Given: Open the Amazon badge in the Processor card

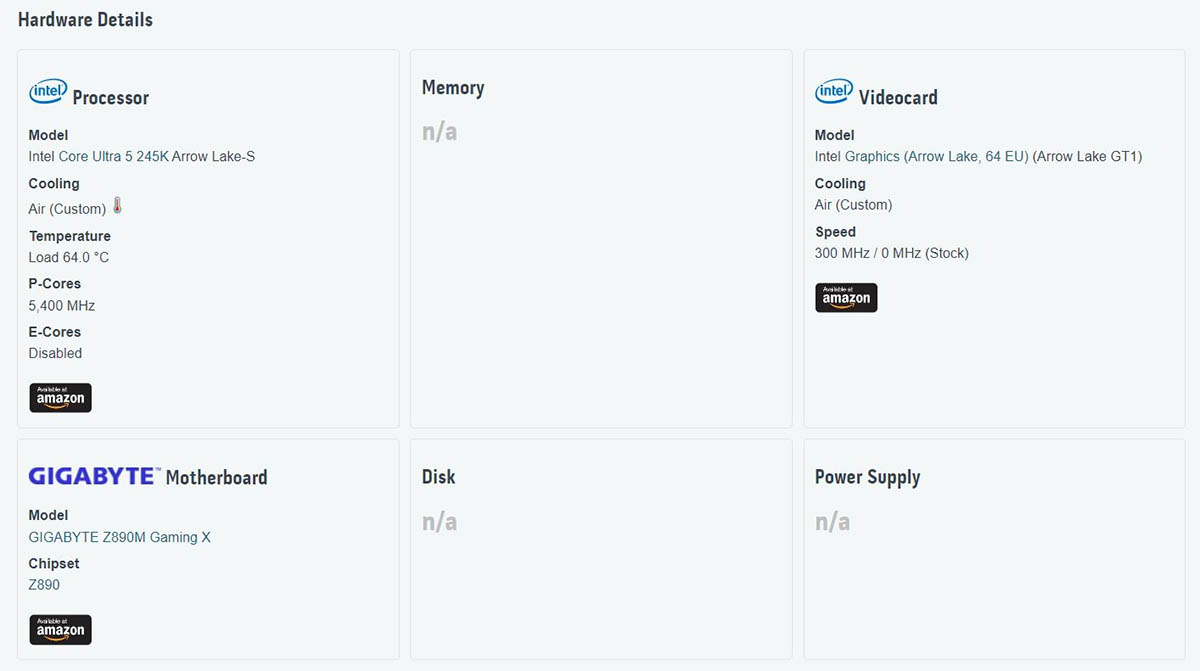Looking at the screenshot, I should point(60,398).
